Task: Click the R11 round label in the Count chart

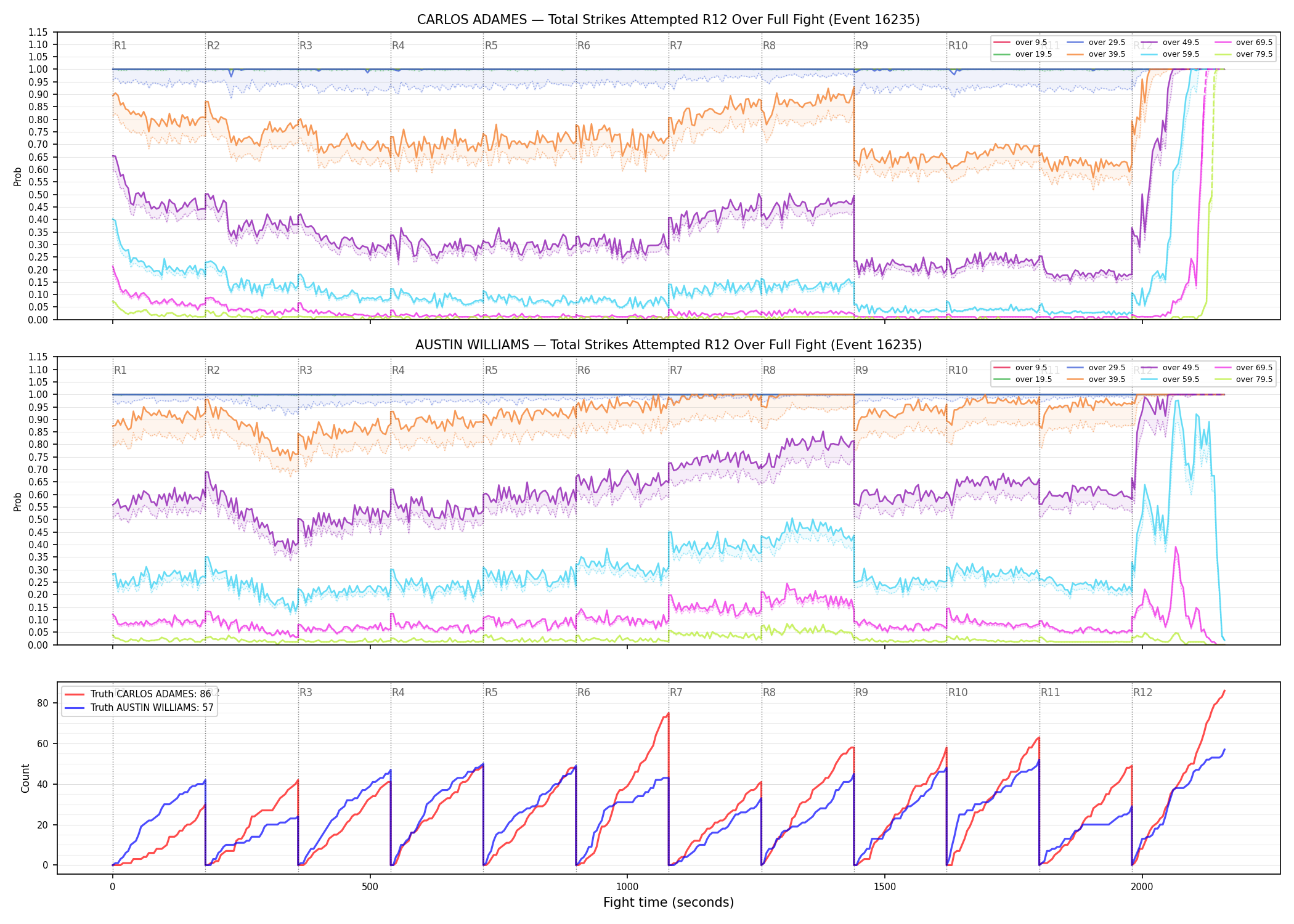Action: (x=1051, y=692)
